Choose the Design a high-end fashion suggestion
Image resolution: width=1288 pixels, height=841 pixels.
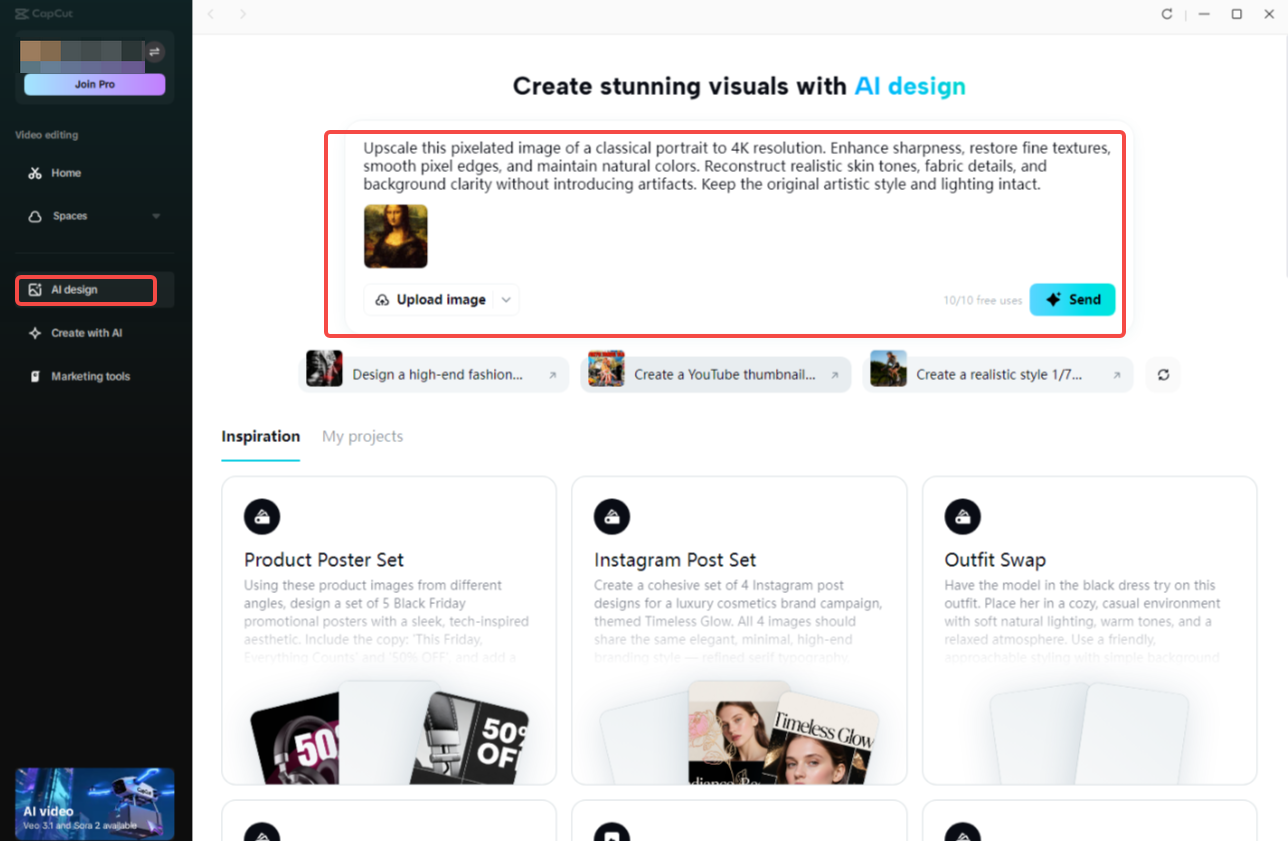433,374
